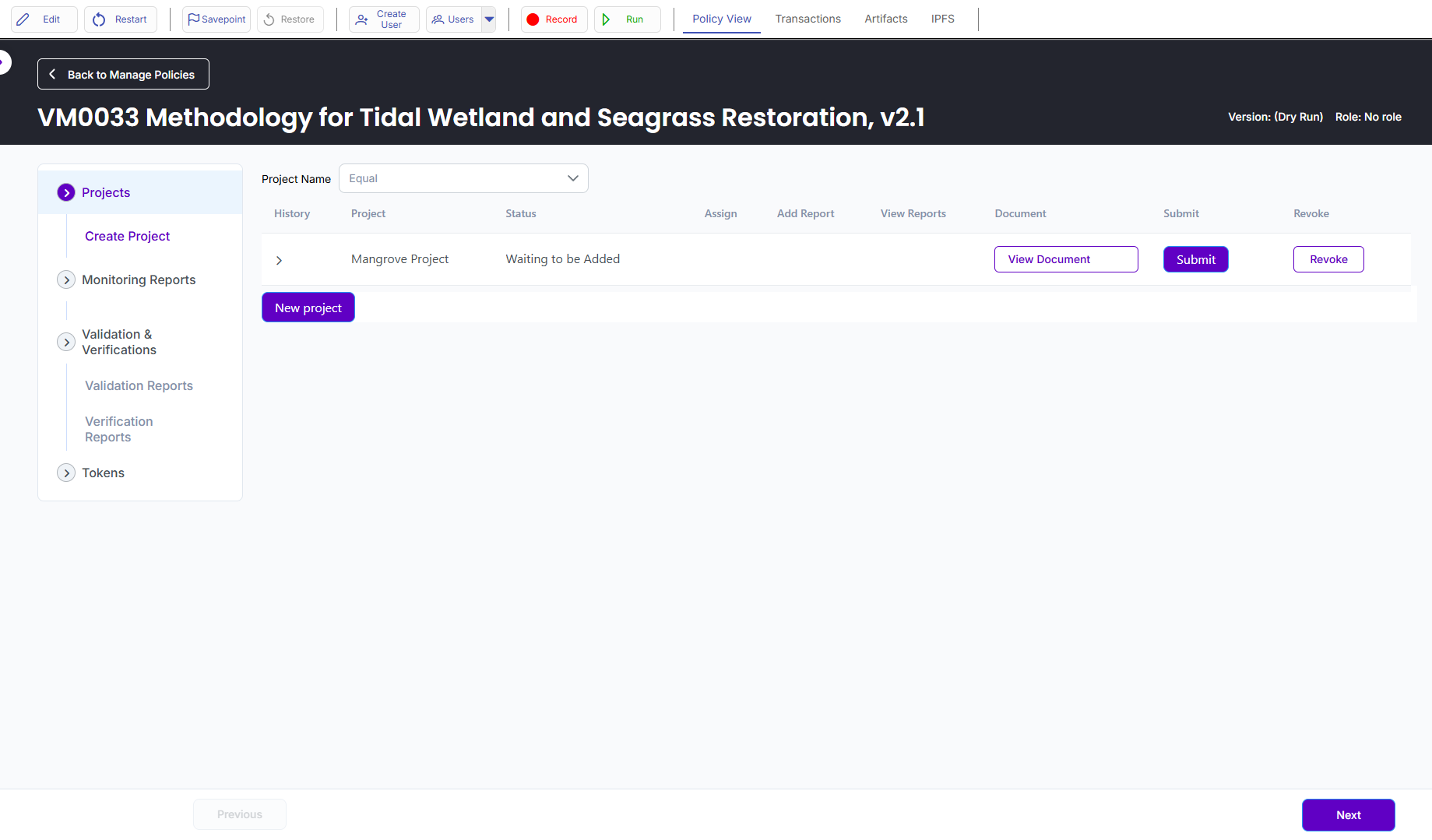Go to the IPFS tab
The image size is (1432, 840).
942,19
